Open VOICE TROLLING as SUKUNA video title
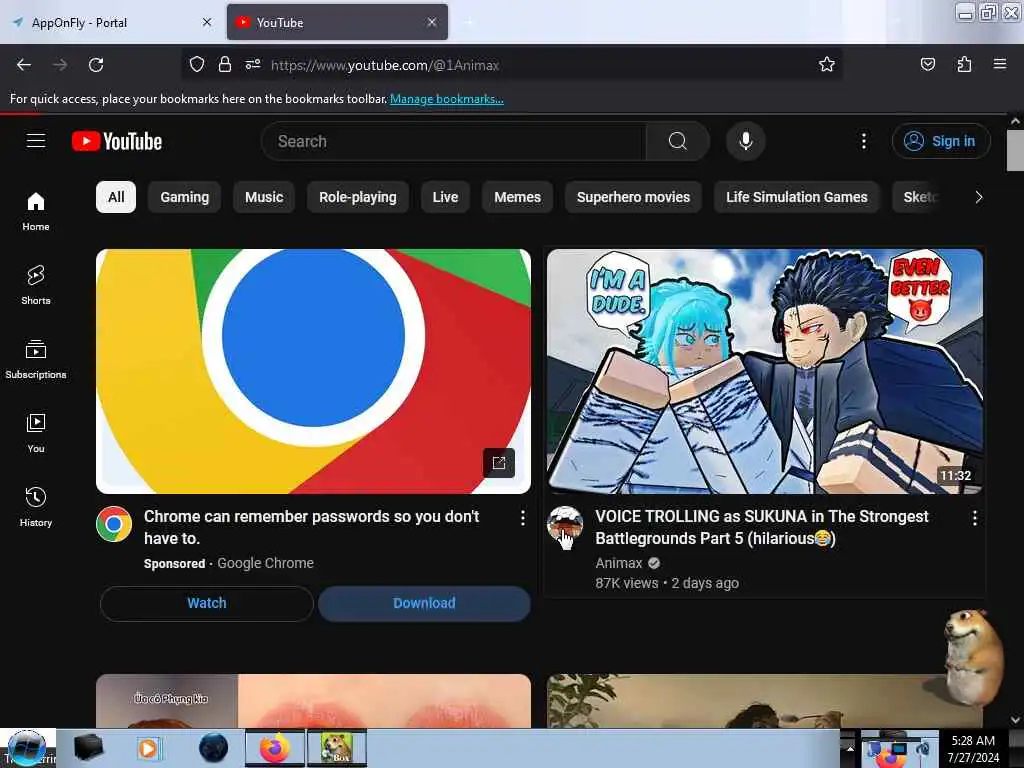Image resolution: width=1024 pixels, height=768 pixels. tap(762, 527)
